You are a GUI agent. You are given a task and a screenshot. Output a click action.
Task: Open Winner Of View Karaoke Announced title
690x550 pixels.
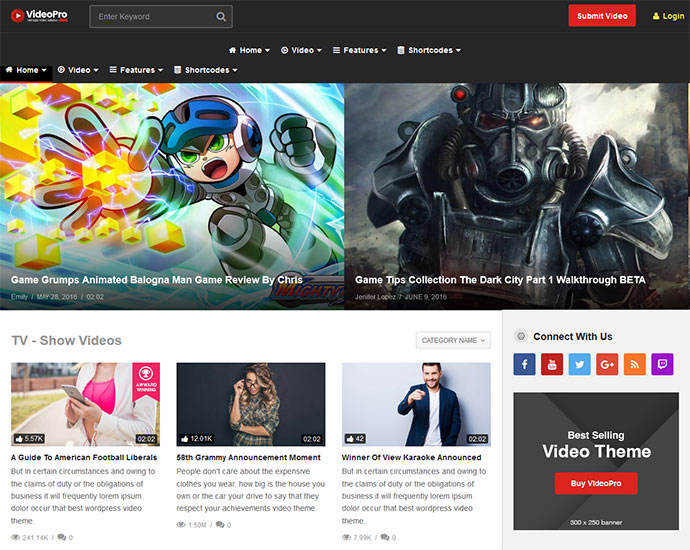point(411,458)
